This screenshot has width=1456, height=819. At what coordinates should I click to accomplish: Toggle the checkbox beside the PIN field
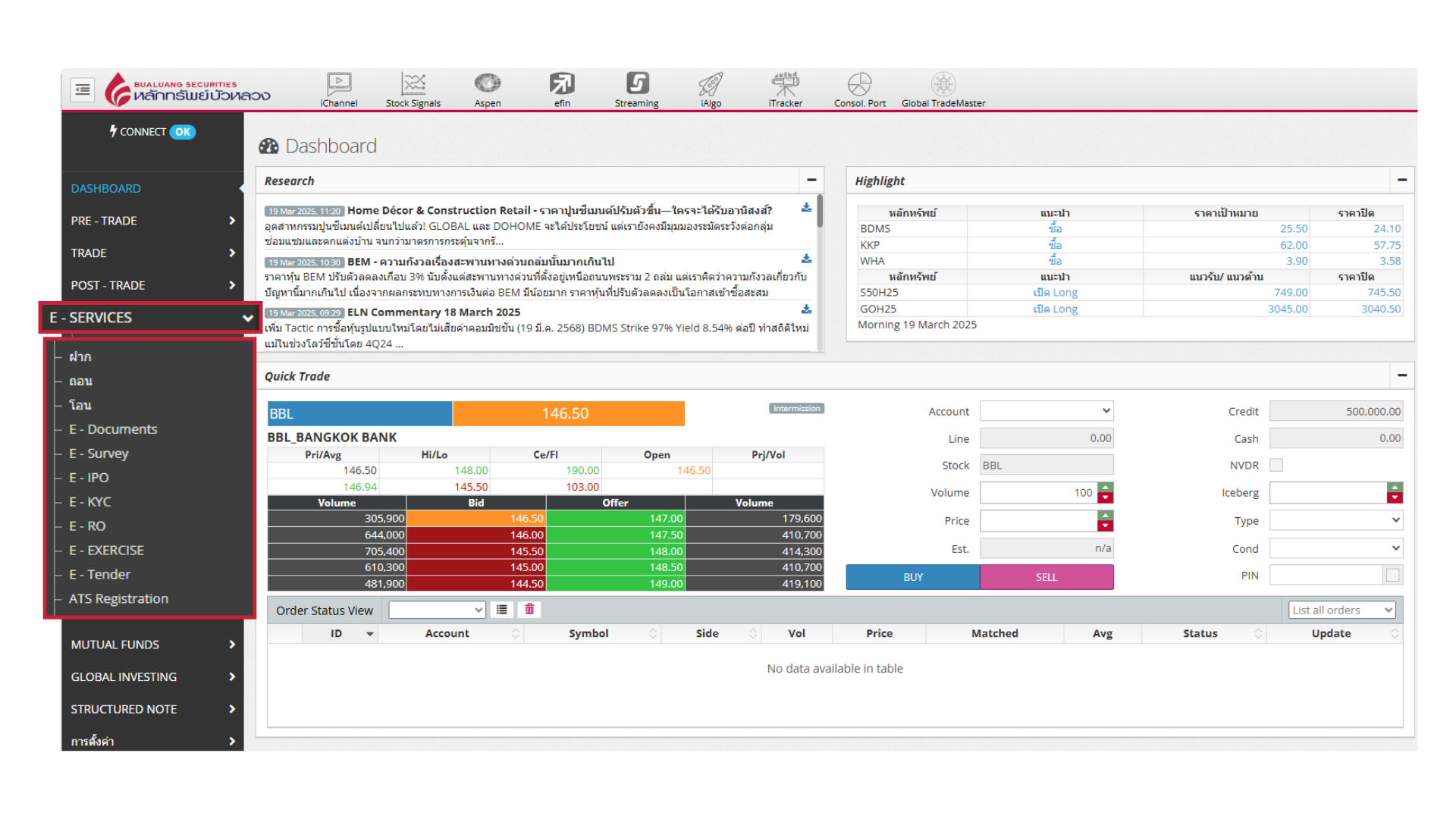[1393, 576]
